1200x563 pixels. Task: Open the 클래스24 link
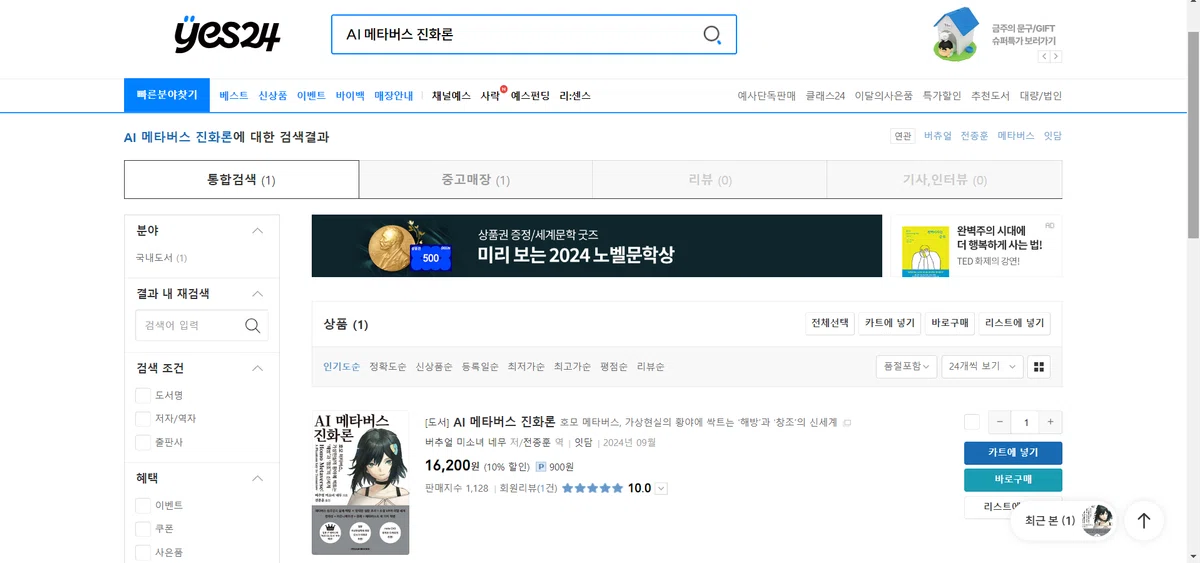[x=826, y=96]
